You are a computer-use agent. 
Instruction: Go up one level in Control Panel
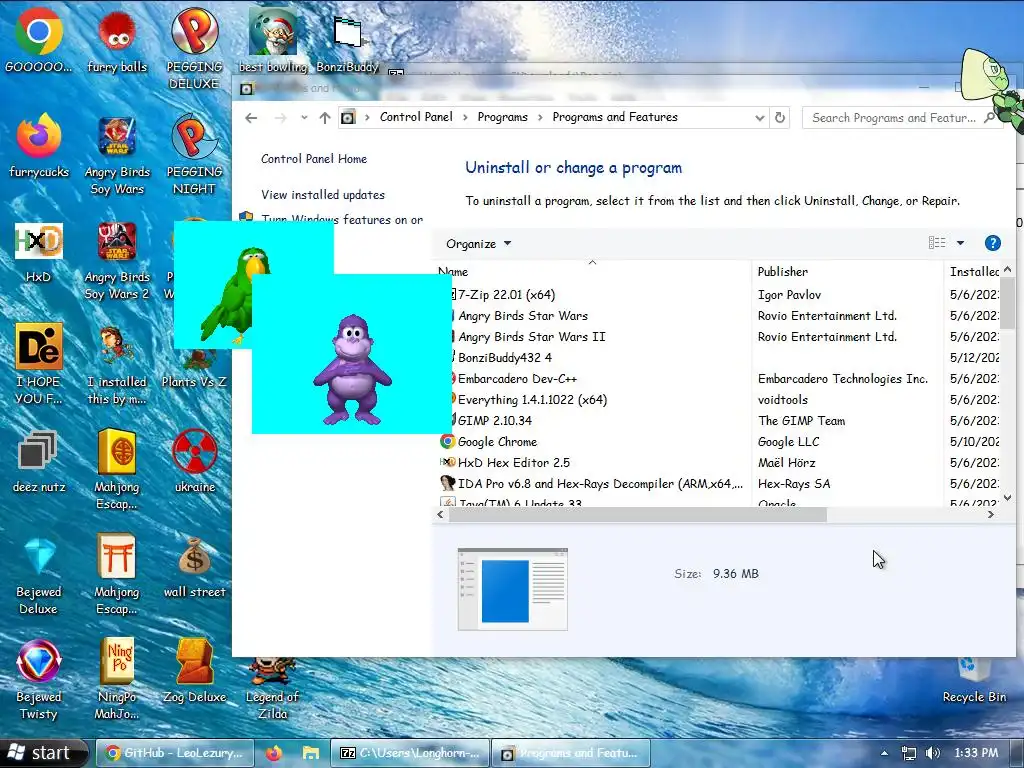pos(325,118)
